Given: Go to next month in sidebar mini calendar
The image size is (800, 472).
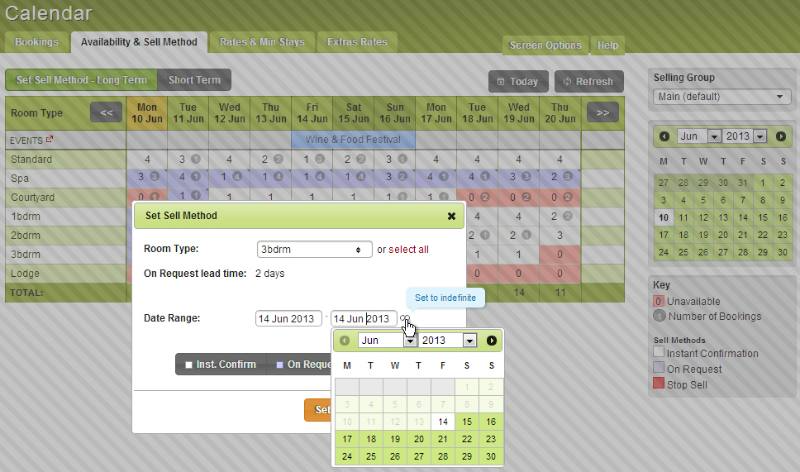Looking at the screenshot, I should pyautogui.click(x=781, y=136).
